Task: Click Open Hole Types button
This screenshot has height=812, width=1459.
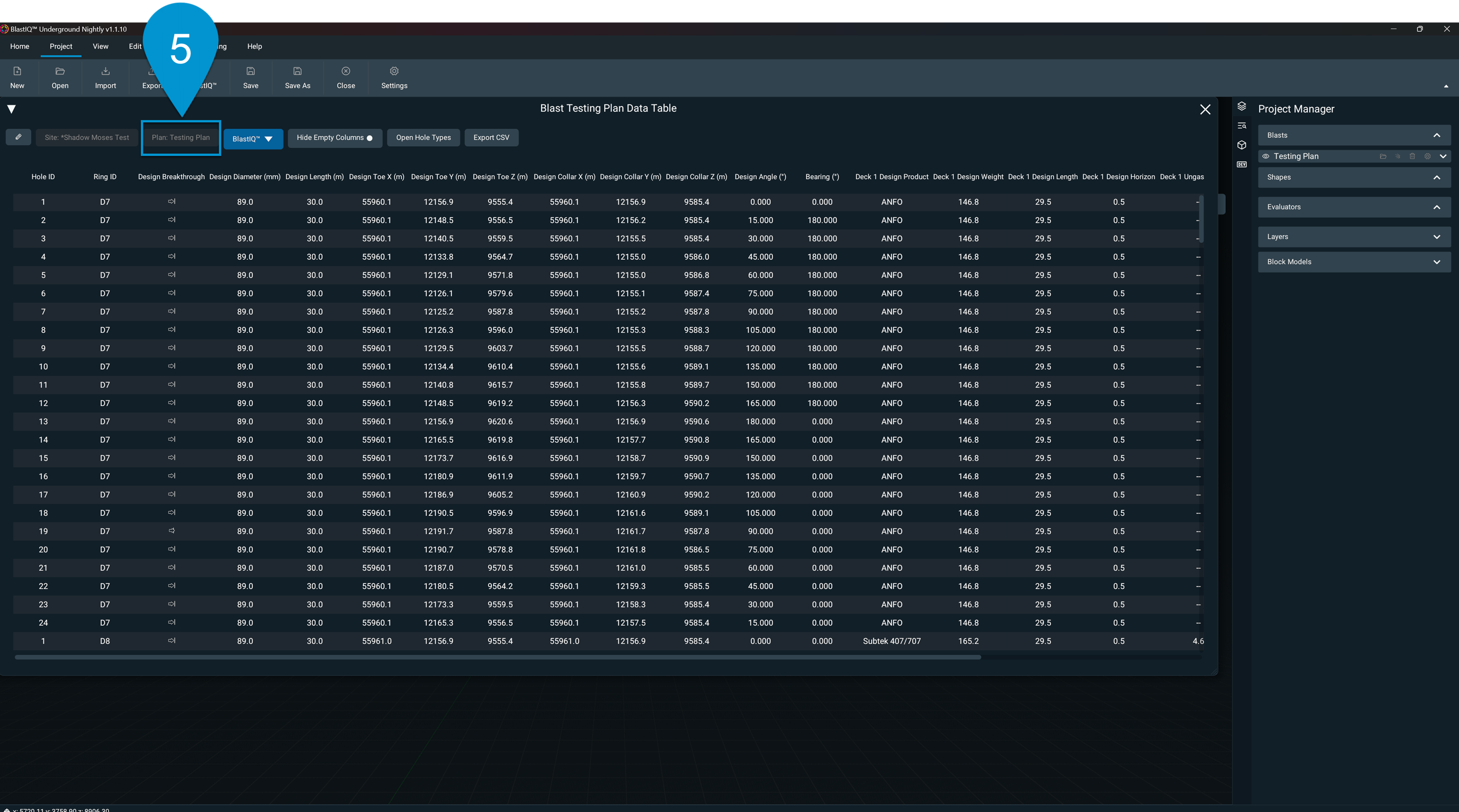Action: point(423,138)
